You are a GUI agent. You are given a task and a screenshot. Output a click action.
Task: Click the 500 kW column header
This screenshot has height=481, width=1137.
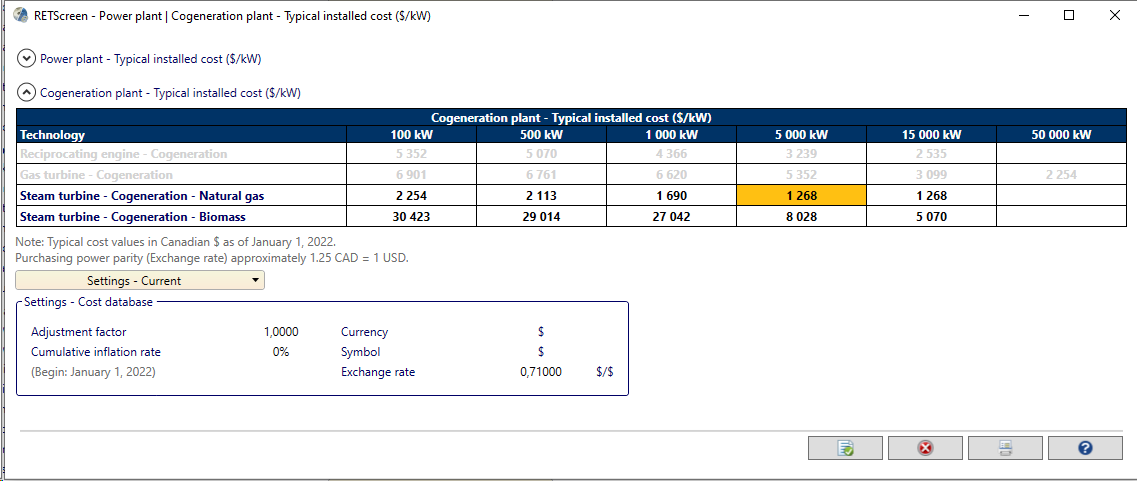[541, 134]
